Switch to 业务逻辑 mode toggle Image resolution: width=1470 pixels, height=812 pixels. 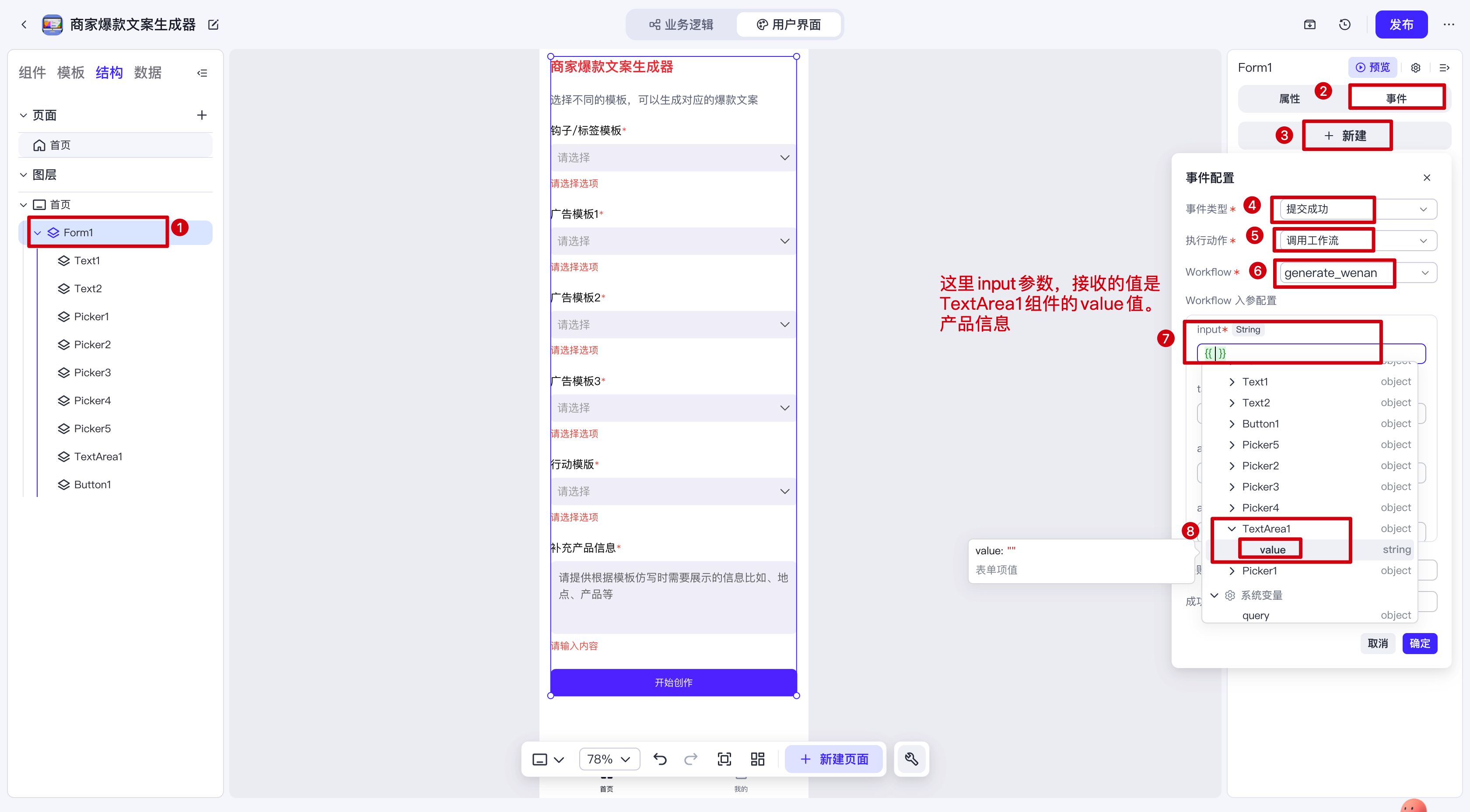(681, 24)
